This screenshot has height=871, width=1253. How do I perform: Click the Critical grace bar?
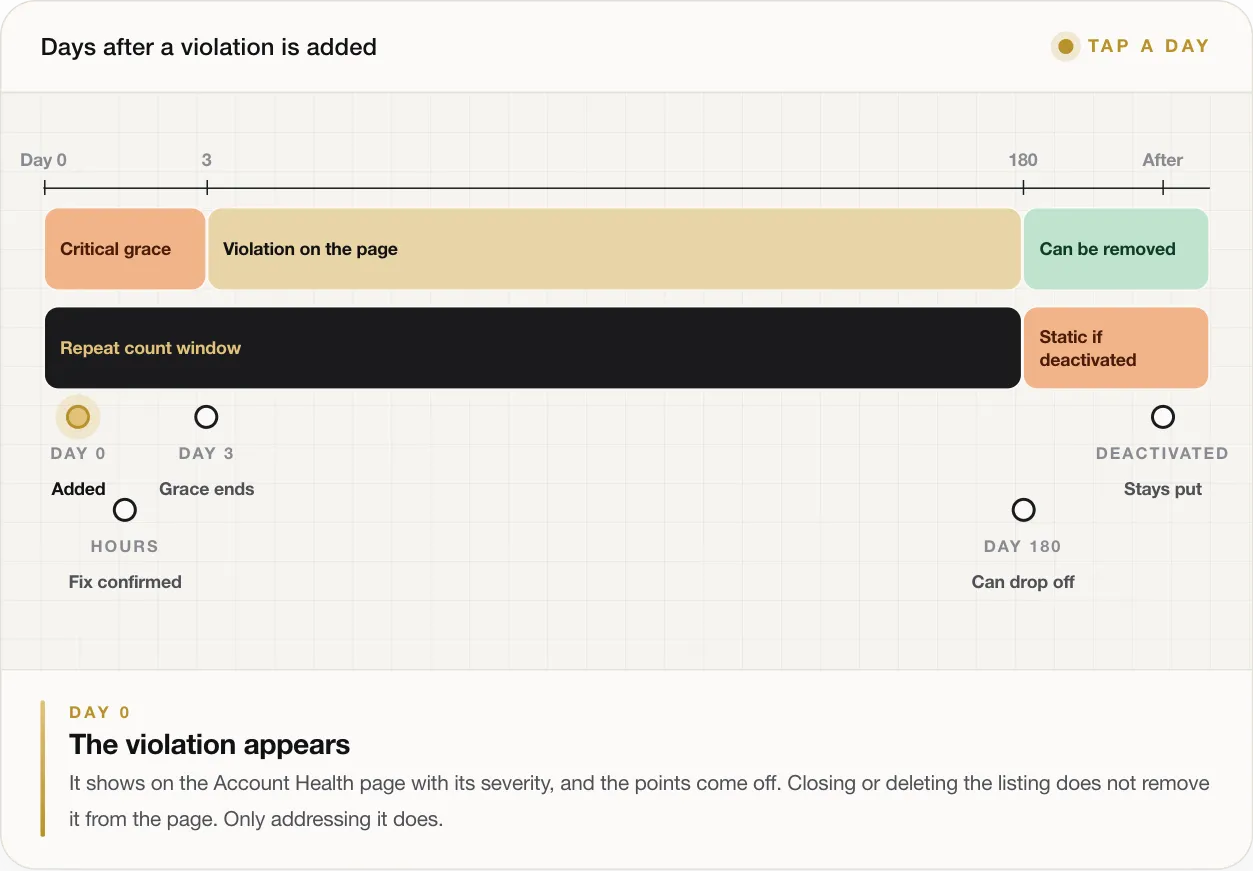point(125,249)
